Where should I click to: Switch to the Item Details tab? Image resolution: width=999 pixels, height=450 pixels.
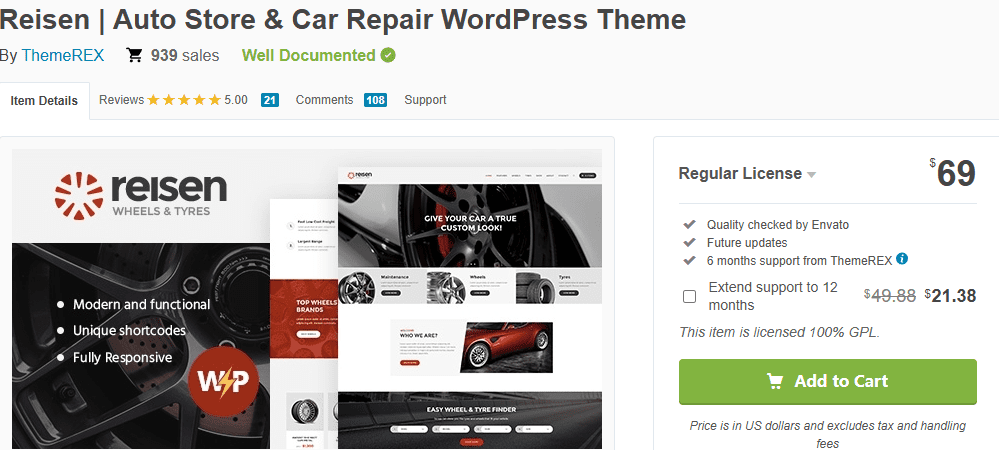45,101
